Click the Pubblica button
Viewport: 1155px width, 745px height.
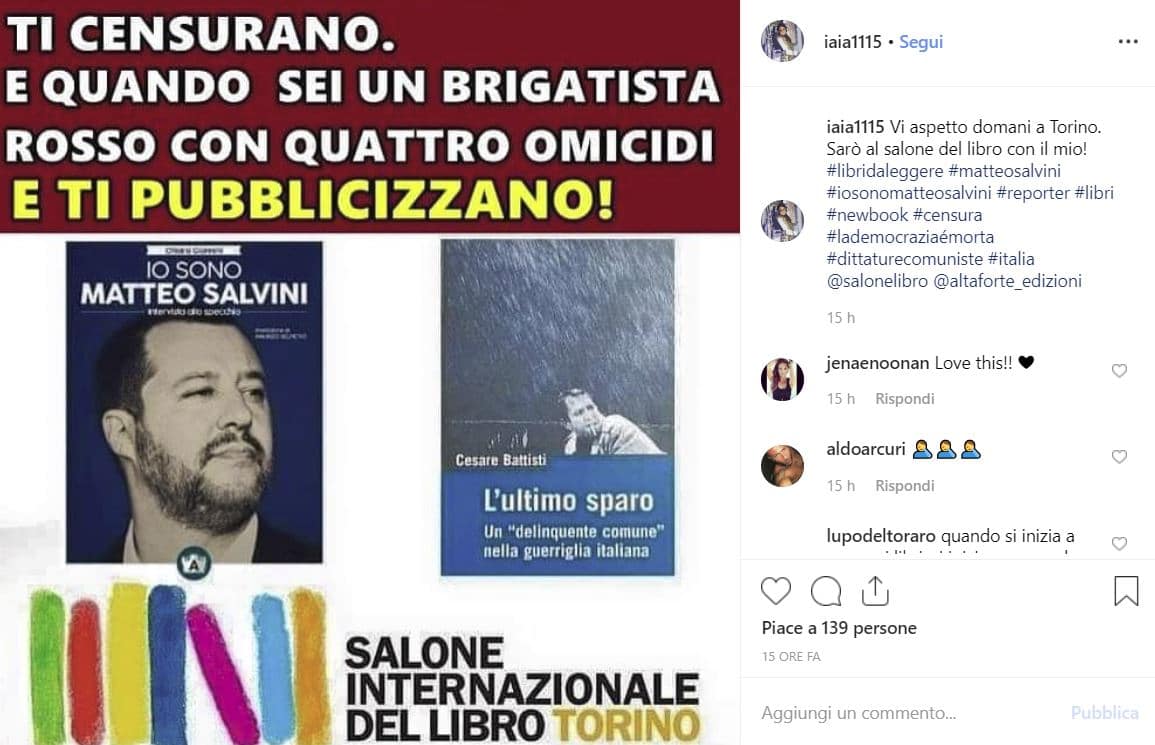click(1104, 713)
